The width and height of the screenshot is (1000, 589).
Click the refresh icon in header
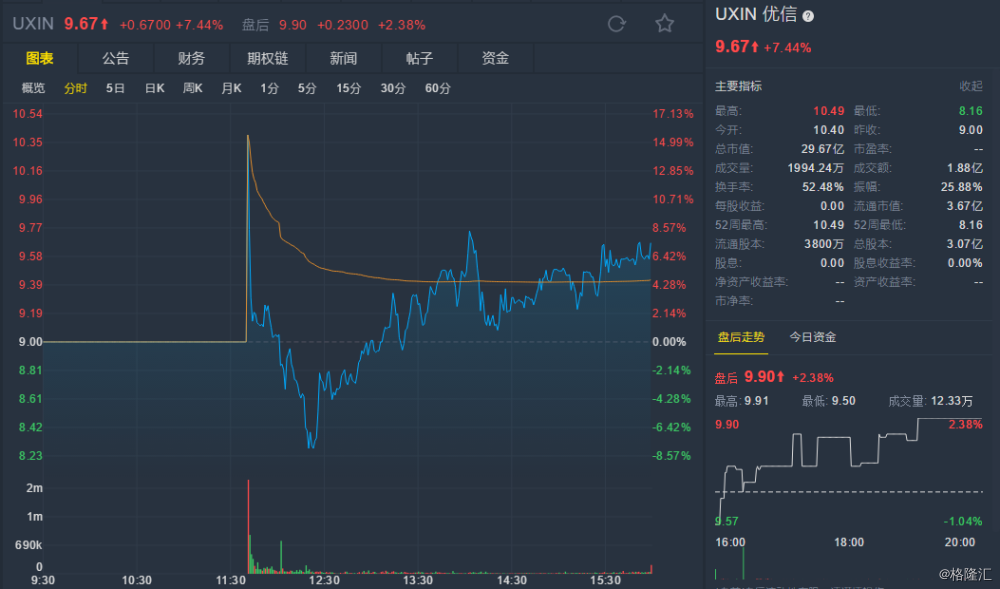pos(617,24)
